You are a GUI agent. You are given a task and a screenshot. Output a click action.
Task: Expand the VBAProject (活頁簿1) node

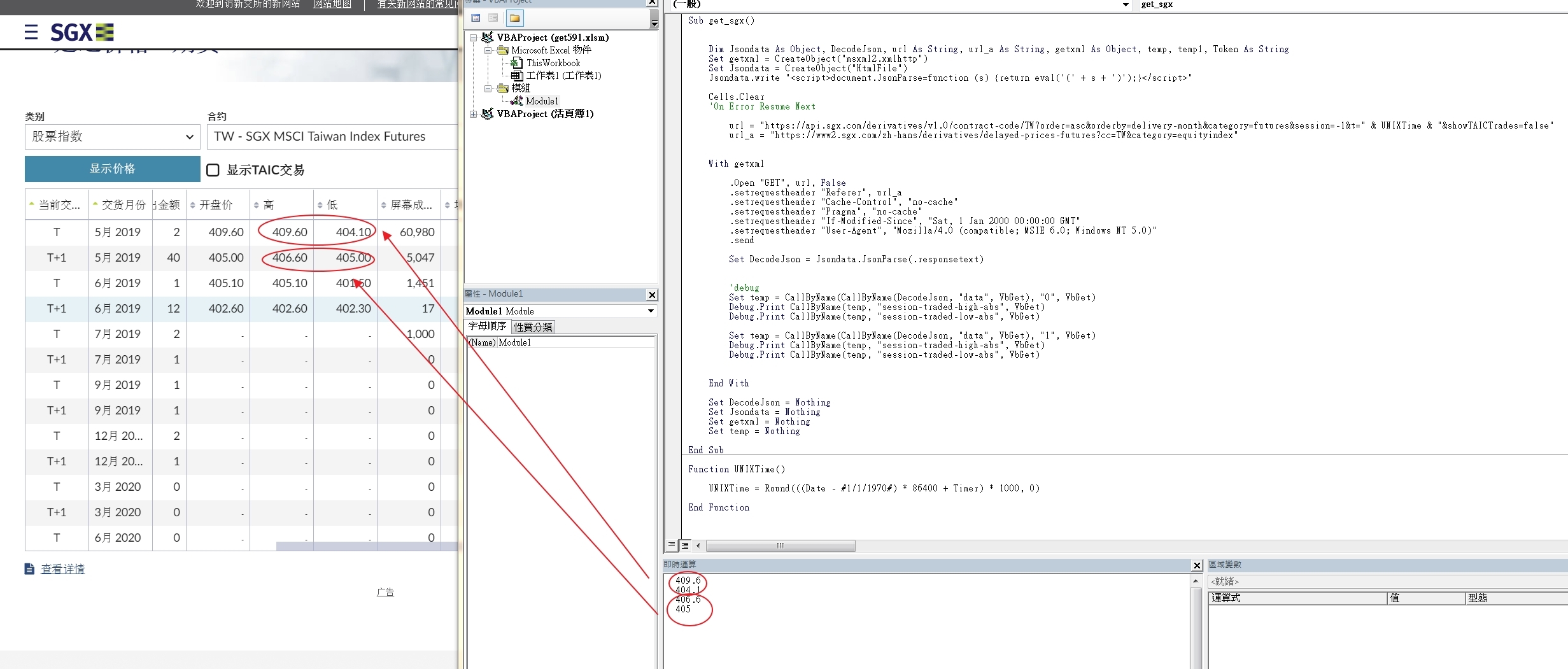(x=474, y=114)
